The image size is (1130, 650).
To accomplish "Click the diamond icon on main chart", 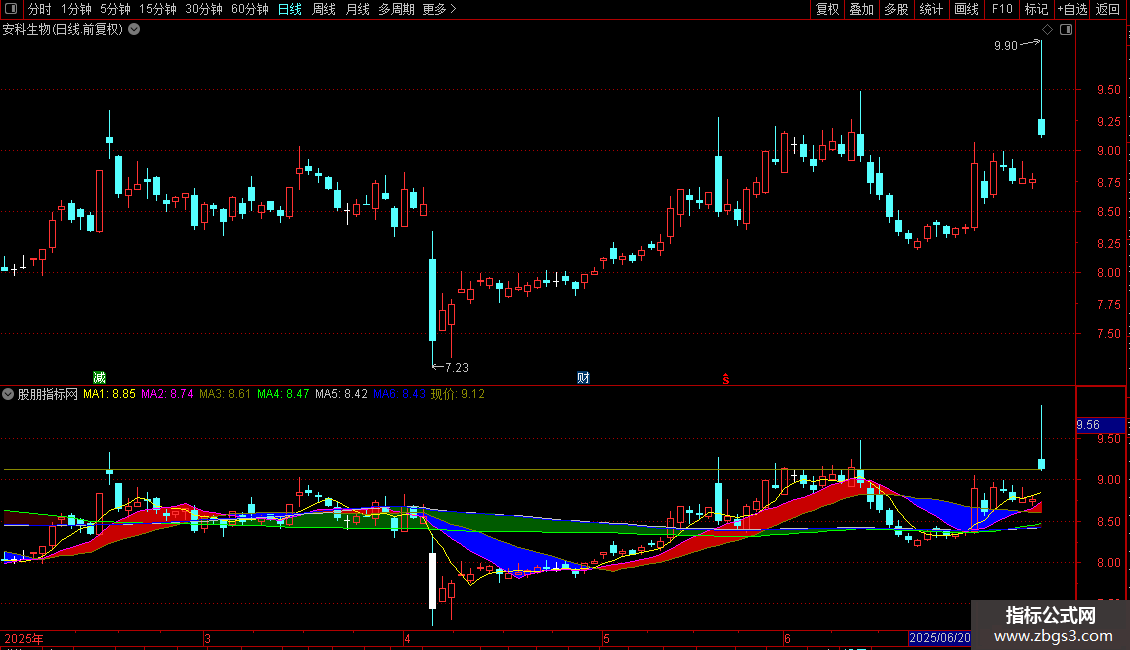I will pyautogui.click(x=1048, y=30).
